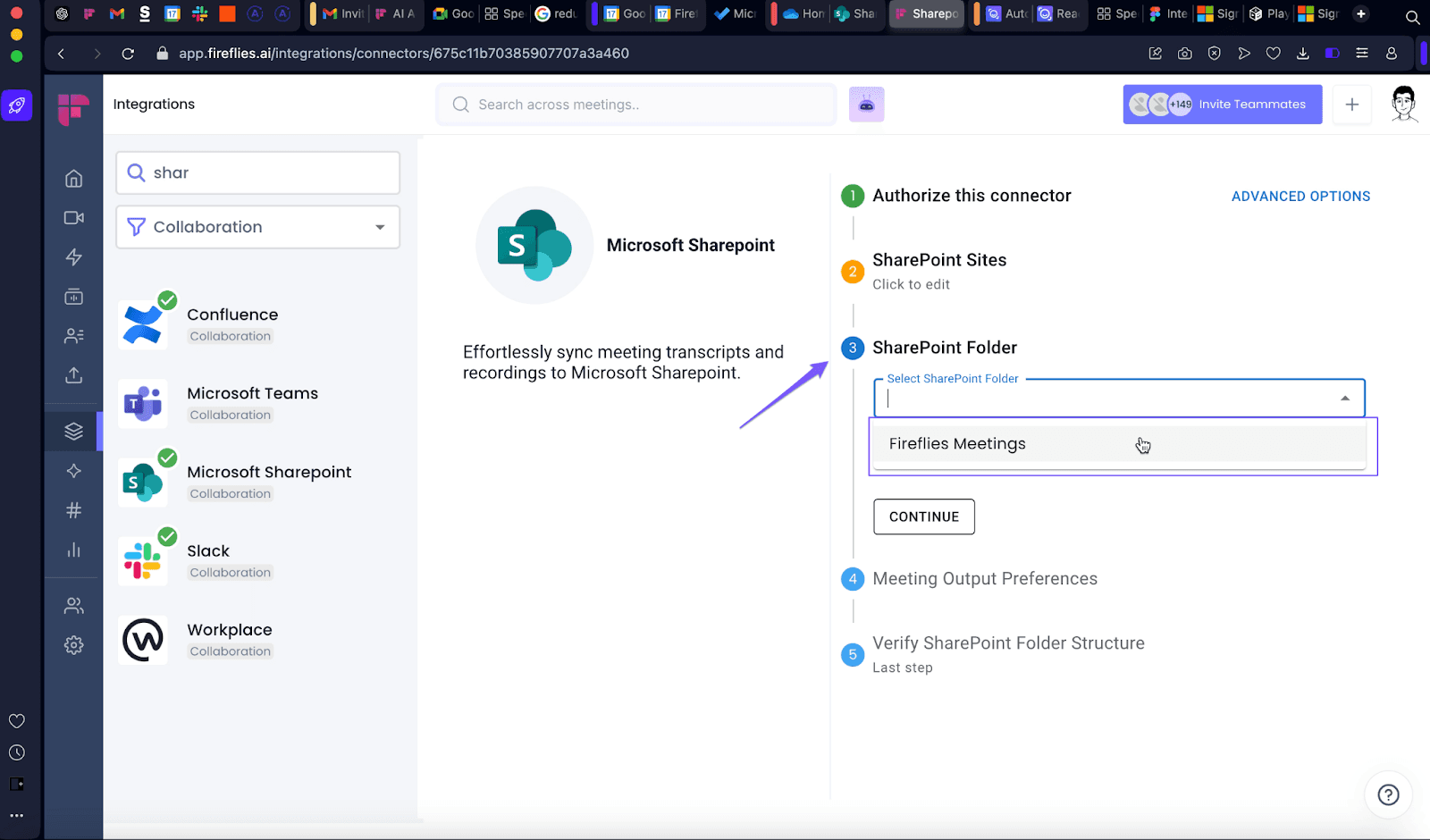Collapse the Select SharePoint Folder dropdown arrow
The height and width of the screenshot is (840, 1430).
[1345, 399]
